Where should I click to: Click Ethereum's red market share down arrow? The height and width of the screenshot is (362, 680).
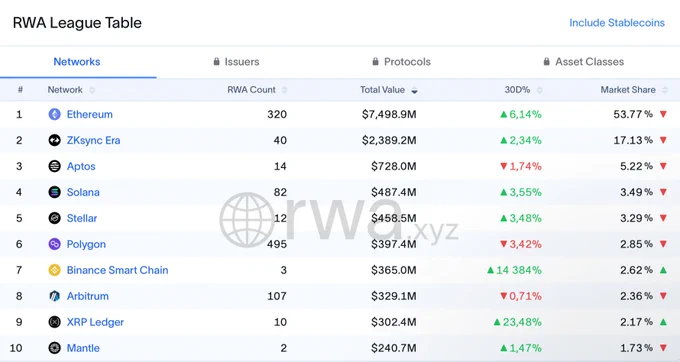pos(663,114)
